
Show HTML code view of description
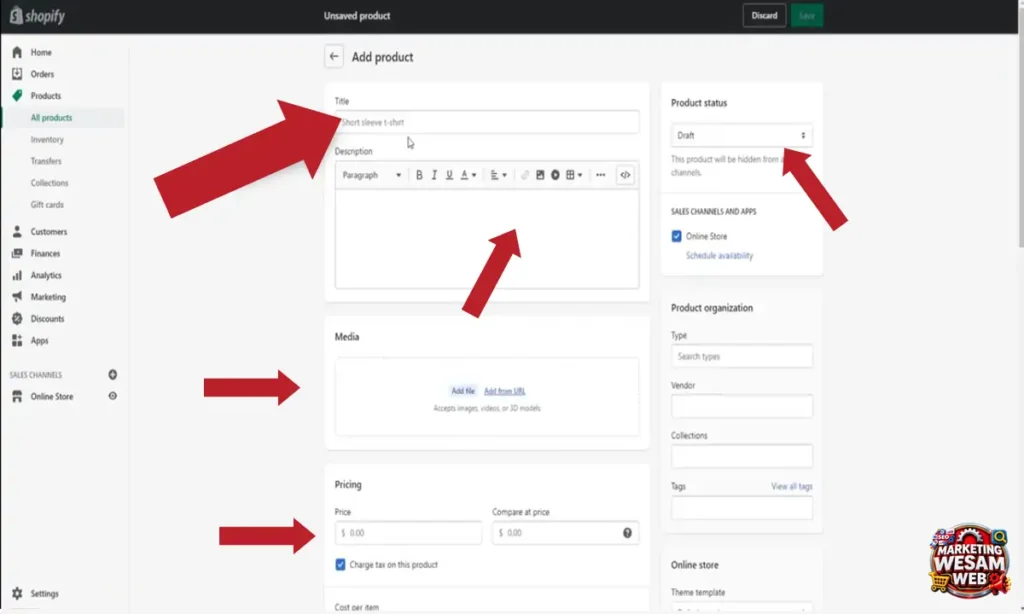tap(625, 175)
